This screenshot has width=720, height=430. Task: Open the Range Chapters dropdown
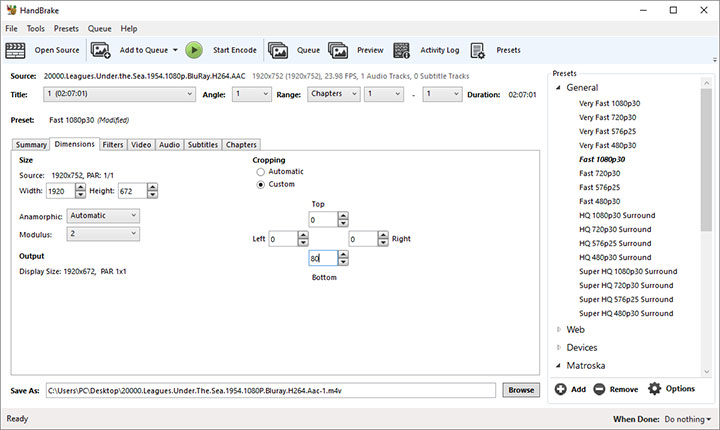coord(334,94)
